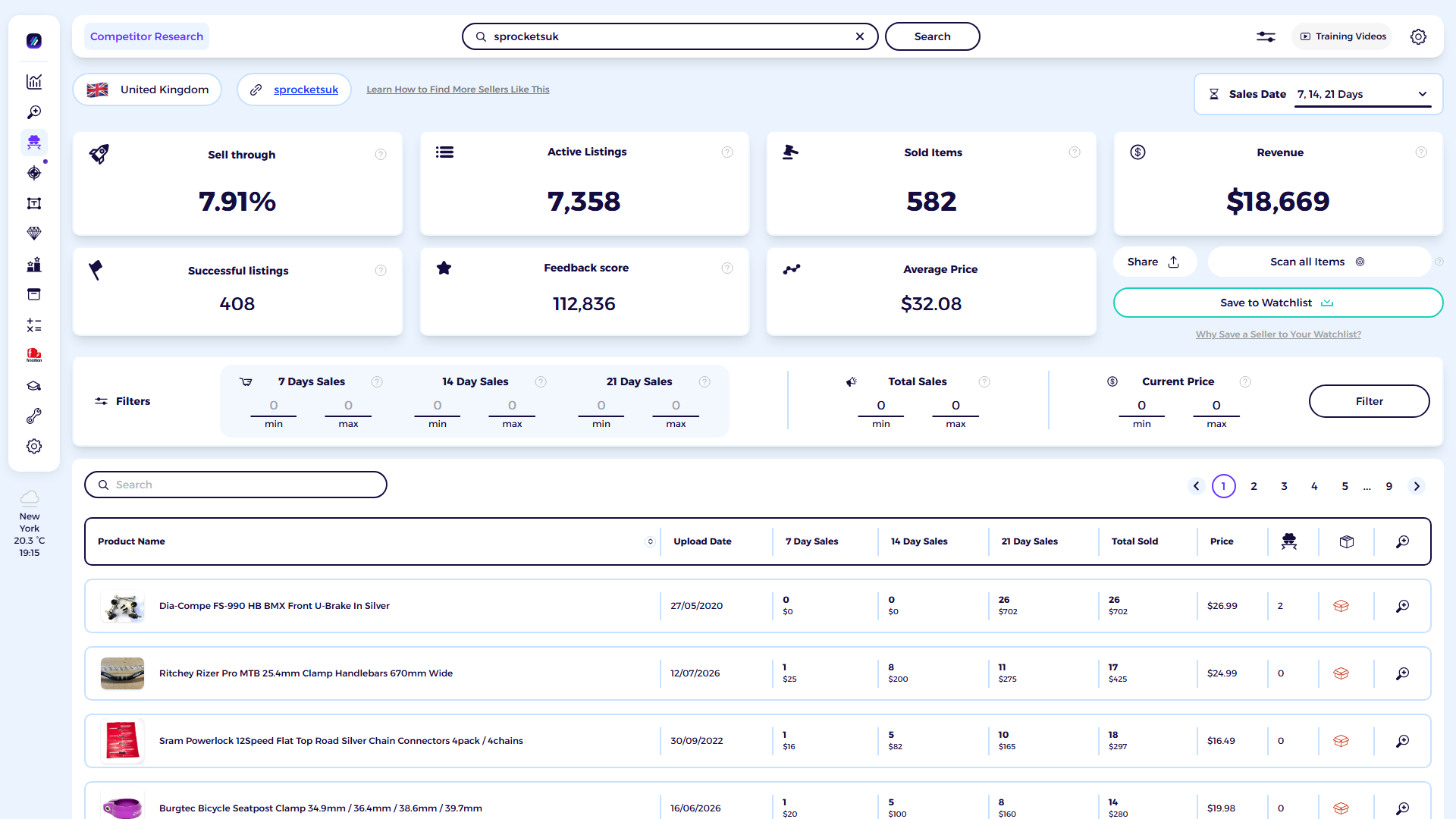
Task: Click the red box icon for Dia-Compe row
Action: pos(1341,606)
